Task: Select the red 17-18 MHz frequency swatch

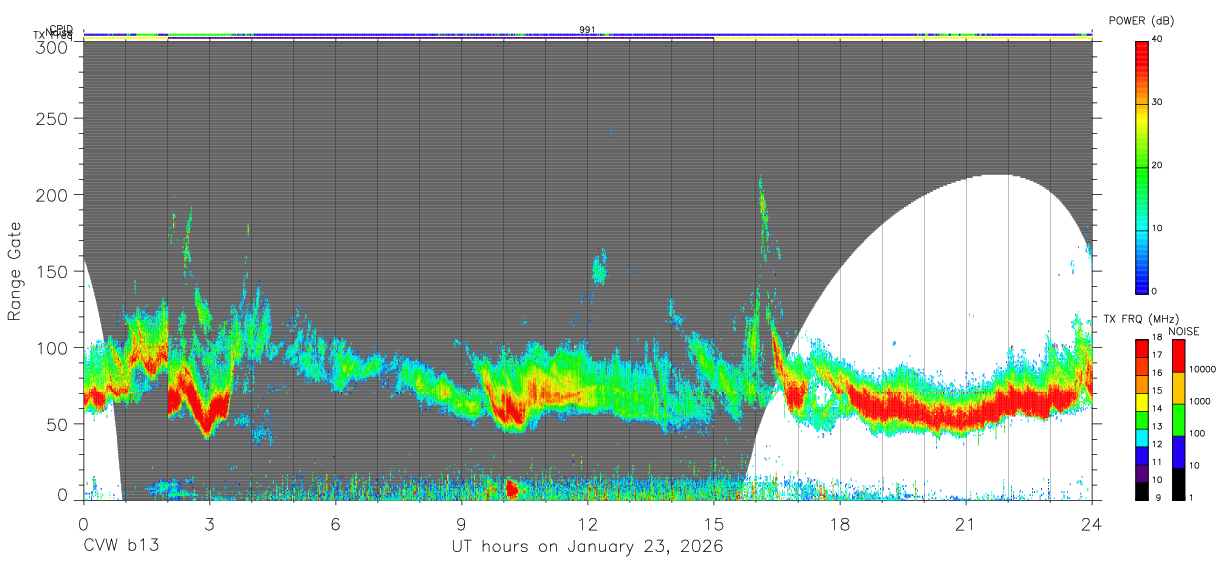Action: [x=1141, y=348]
